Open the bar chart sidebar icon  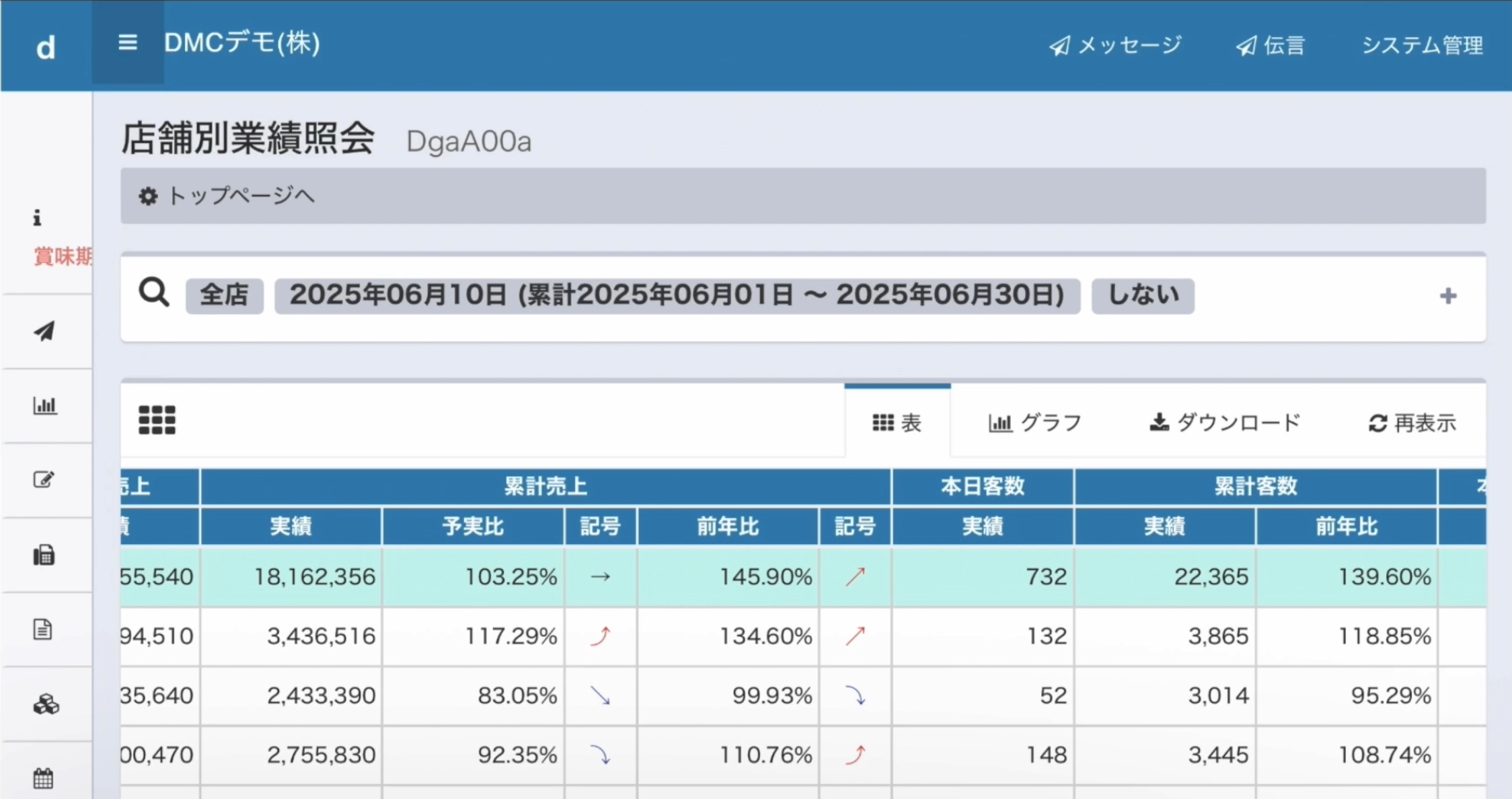(44, 406)
